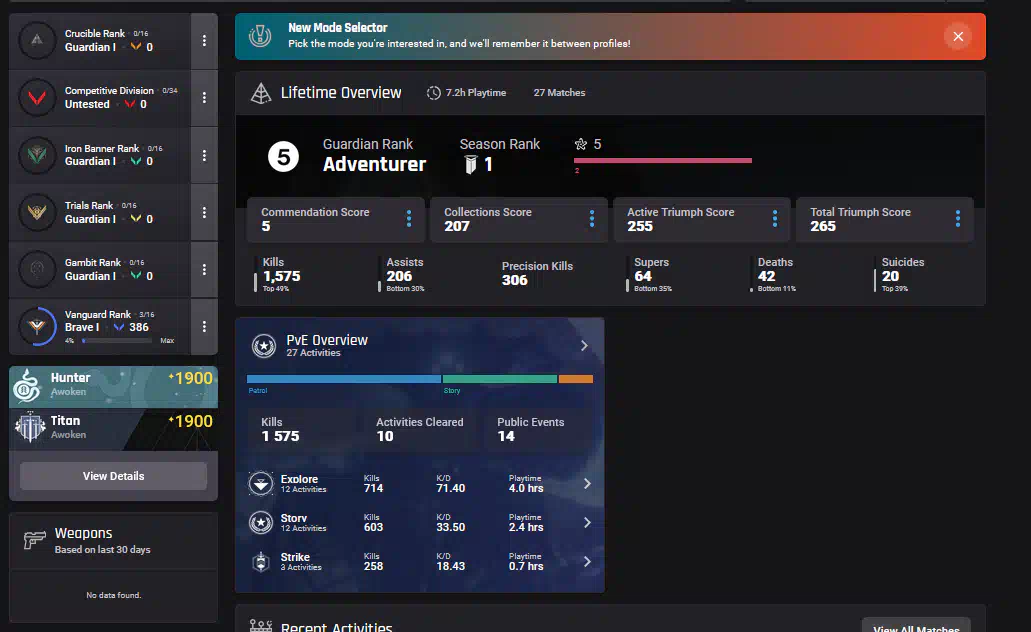Click the Guardian Rank 5 badge
Image resolution: width=1031 pixels, height=632 pixels.
(x=283, y=157)
